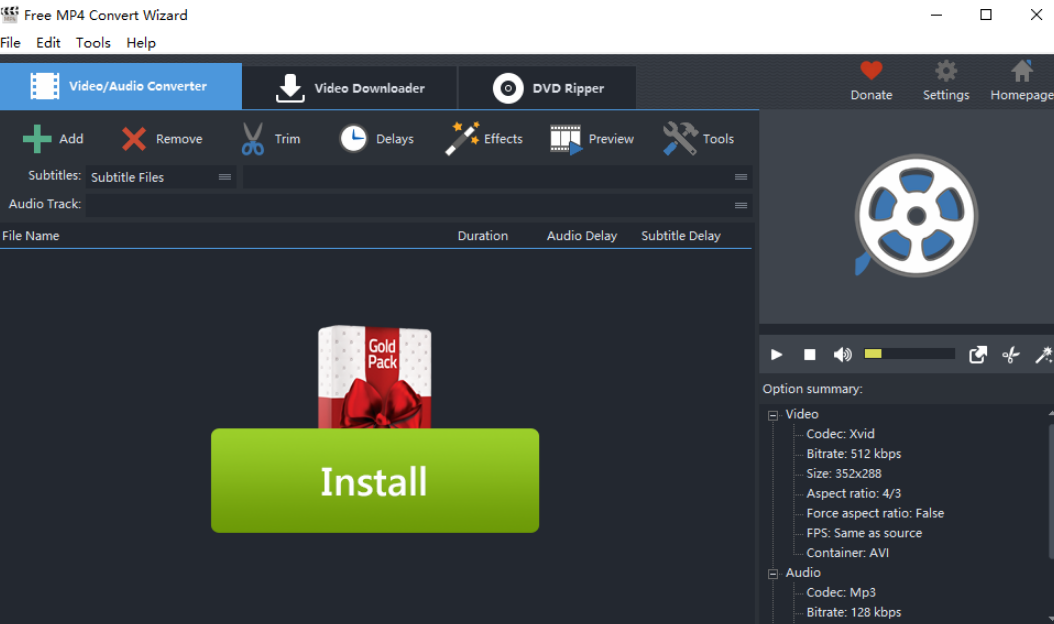Screen dimensions: 1054x624
Task: Open the Subtitle Files dropdown
Action: 161,177
